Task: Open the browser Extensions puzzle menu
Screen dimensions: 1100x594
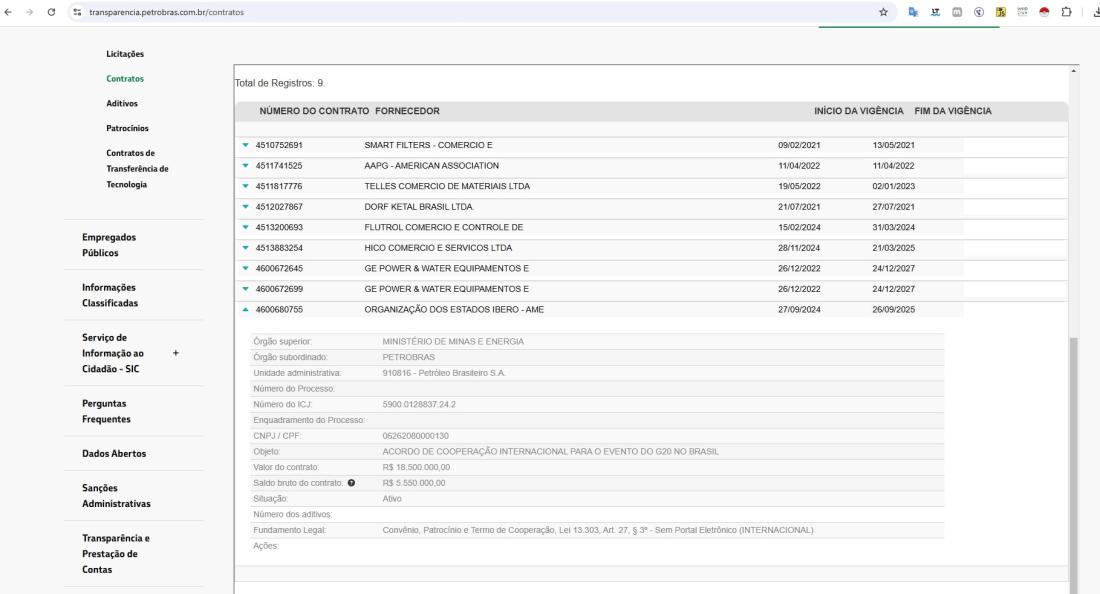Action: point(1066,12)
